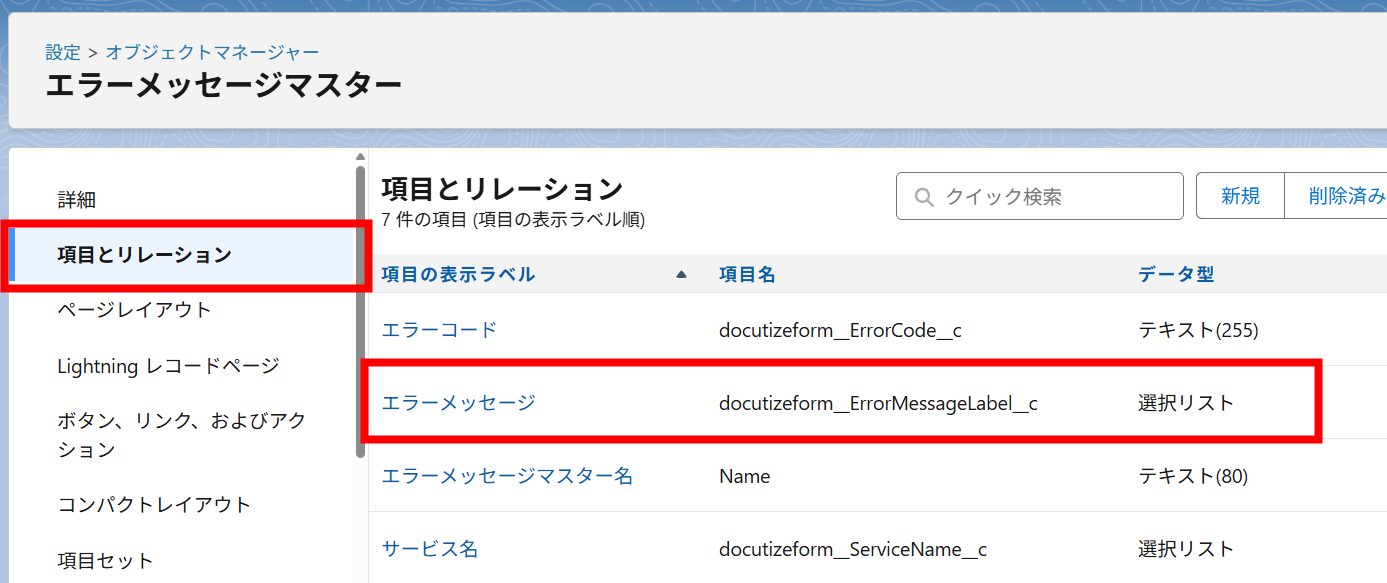The width and height of the screenshot is (1387, 583).
Task: Click the sidebar scroll-up arrow
Action: point(360,157)
